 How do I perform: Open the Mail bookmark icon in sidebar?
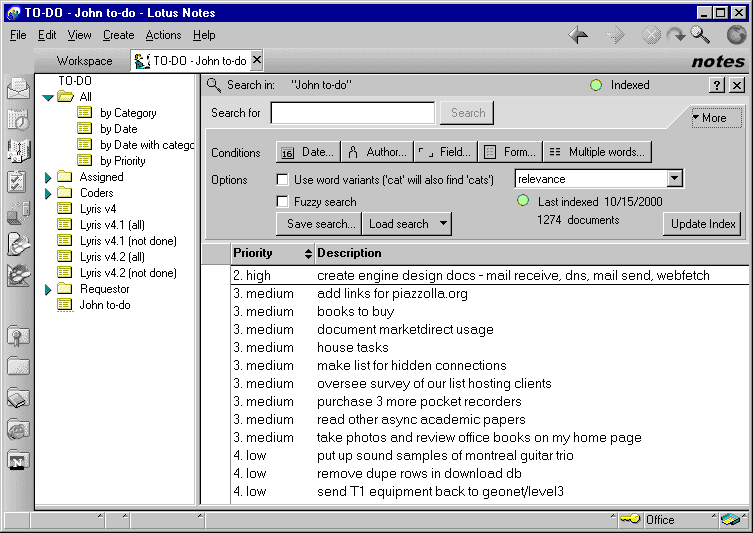[18, 88]
